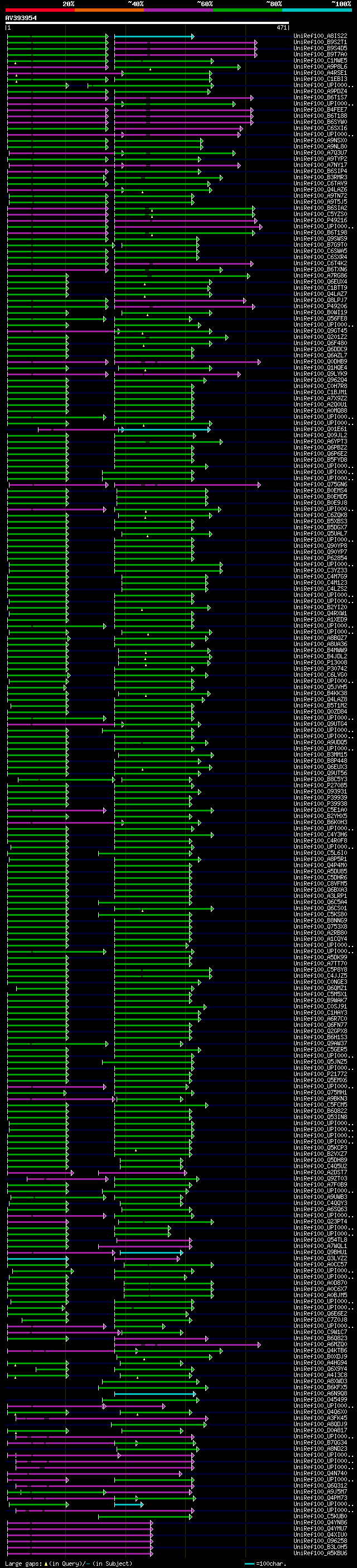Screen dimensions: 357x1568
Task: Select the UniRef100_C6T4K2 label
Action: point(321,263)
